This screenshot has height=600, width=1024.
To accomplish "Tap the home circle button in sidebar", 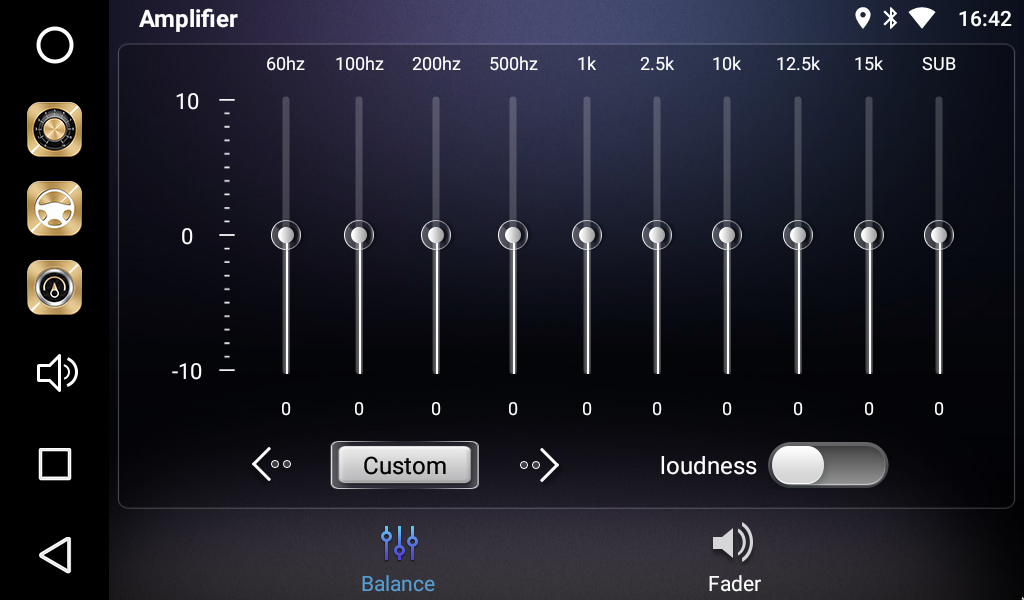I will pos(55,45).
